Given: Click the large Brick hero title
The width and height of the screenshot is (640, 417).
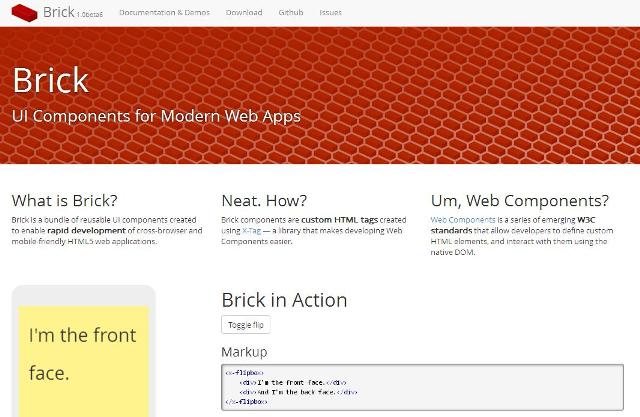Looking at the screenshot, I should coord(51,82).
